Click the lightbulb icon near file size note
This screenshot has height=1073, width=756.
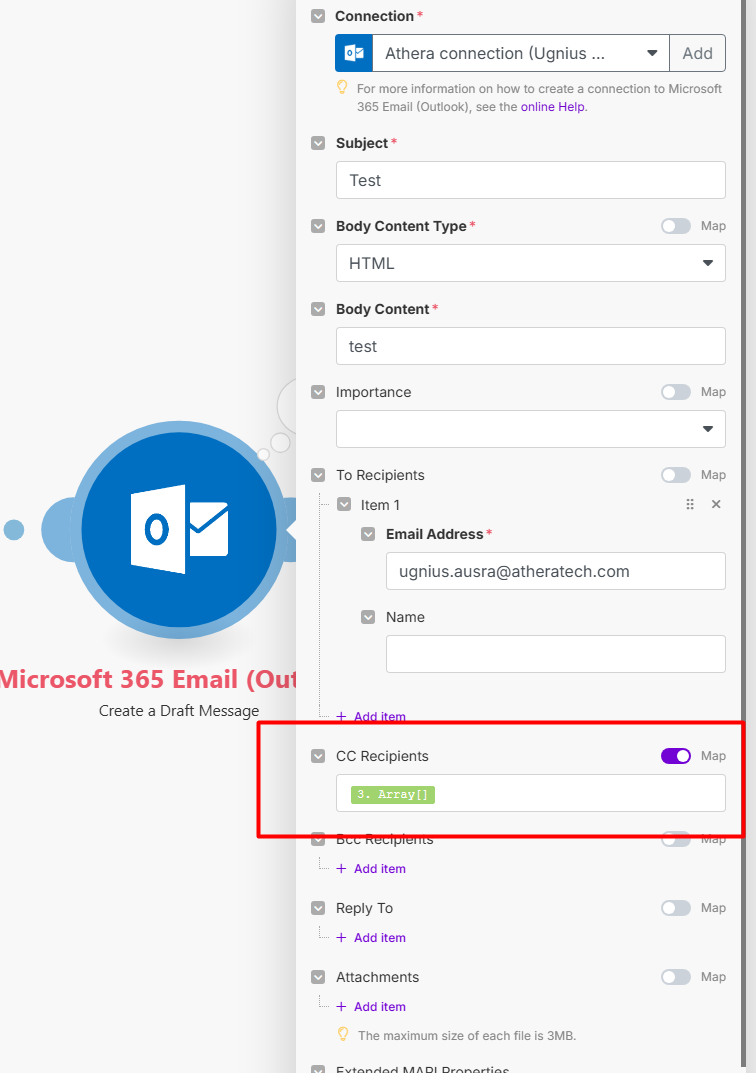[x=343, y=1034]
